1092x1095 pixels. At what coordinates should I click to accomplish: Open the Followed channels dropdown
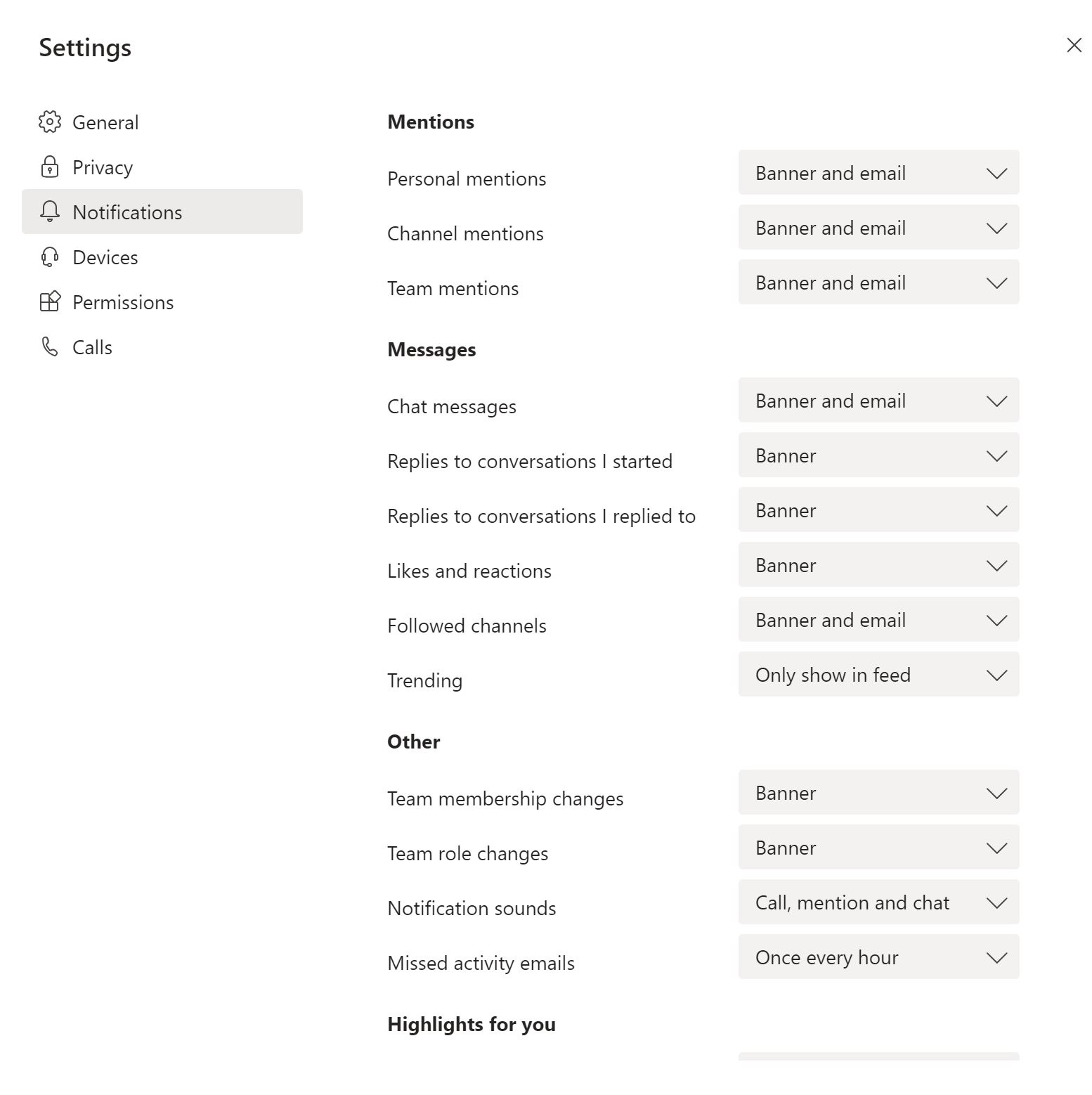pyautogui.click(x=878, y=619)
